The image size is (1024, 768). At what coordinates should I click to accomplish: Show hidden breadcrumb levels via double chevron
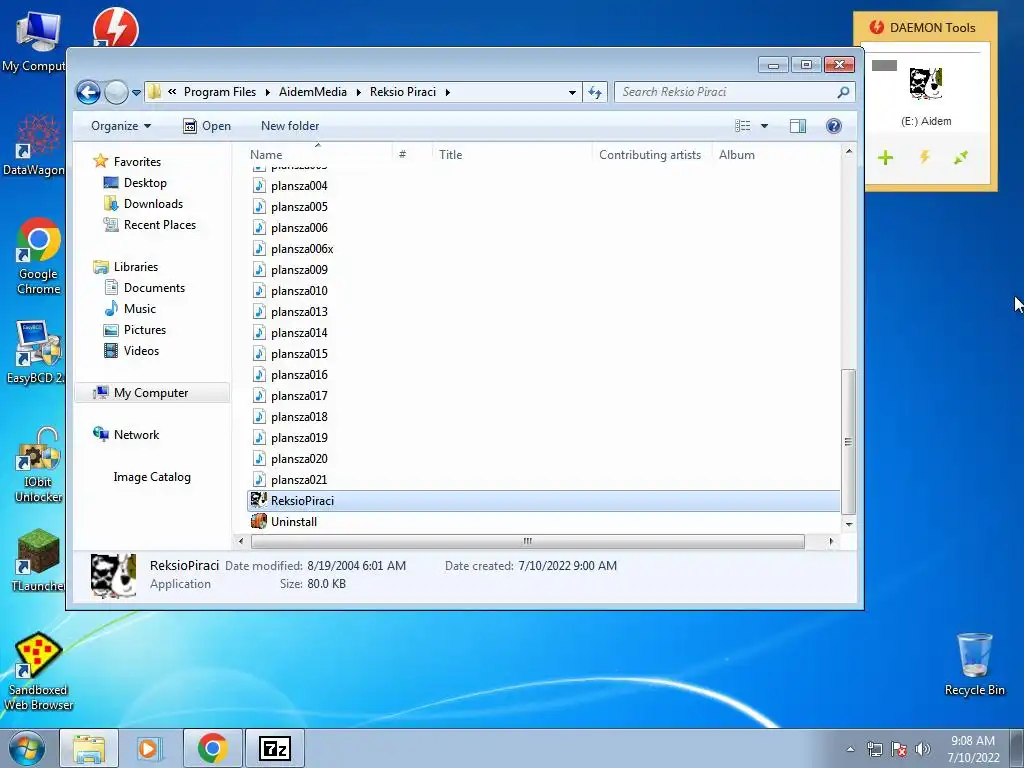click(172, 92)
